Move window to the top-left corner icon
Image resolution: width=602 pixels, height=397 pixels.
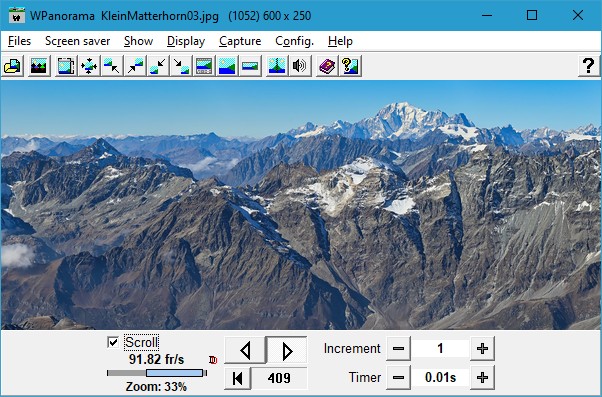(112, 66)
